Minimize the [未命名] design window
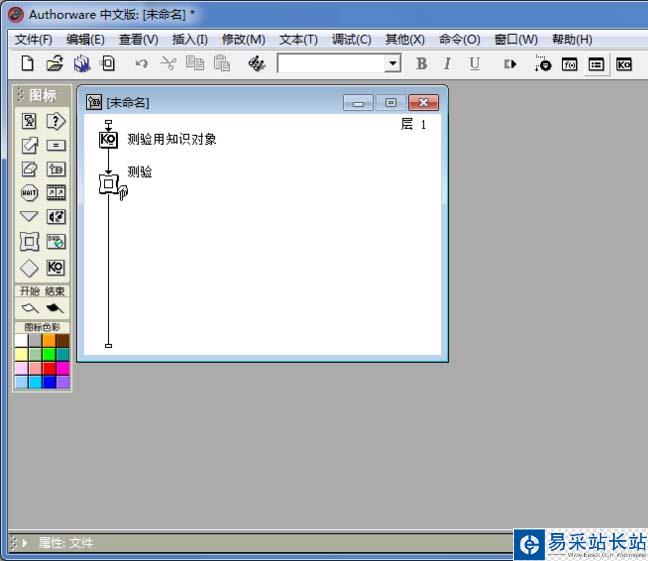The image size is (648, 561). 358,103
